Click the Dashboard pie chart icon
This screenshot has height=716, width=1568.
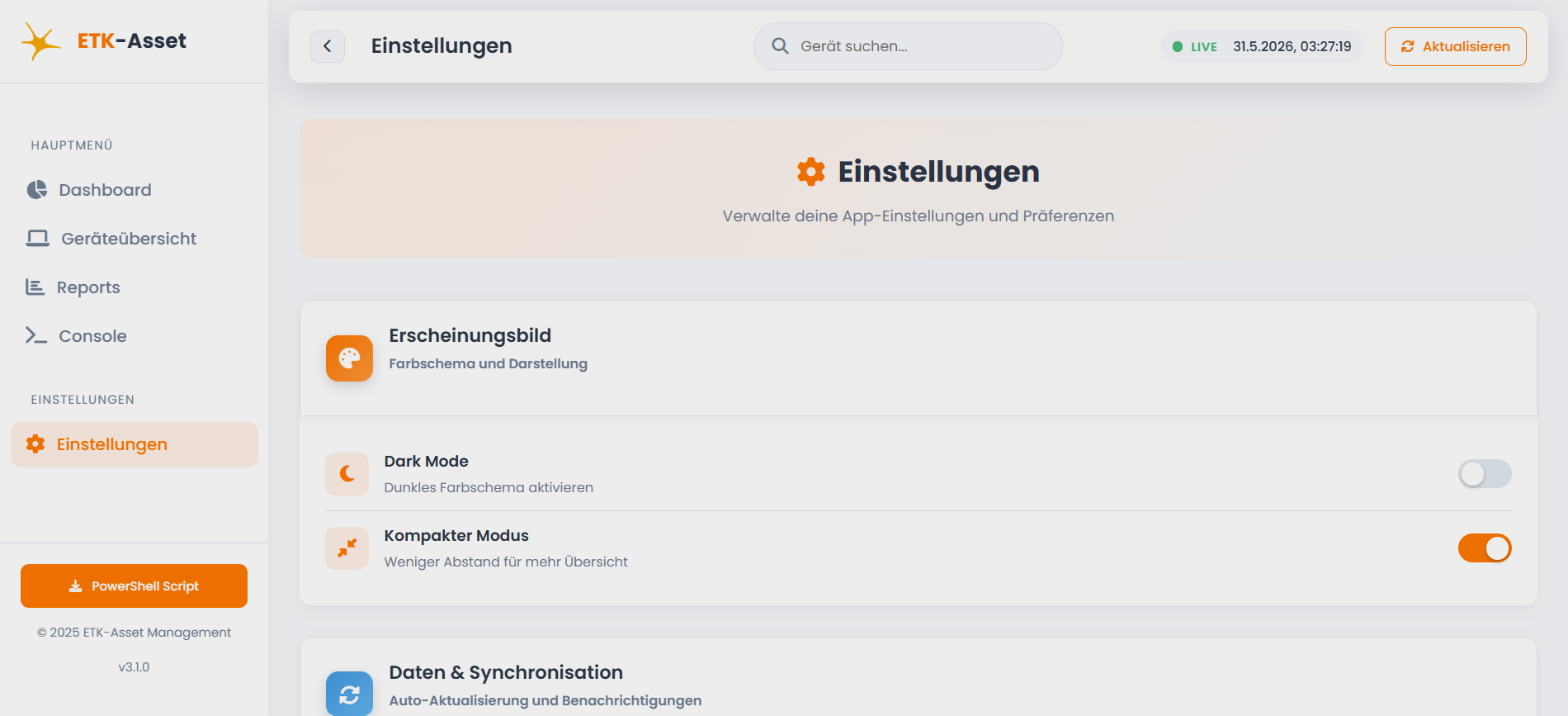[x=36, y=190]
